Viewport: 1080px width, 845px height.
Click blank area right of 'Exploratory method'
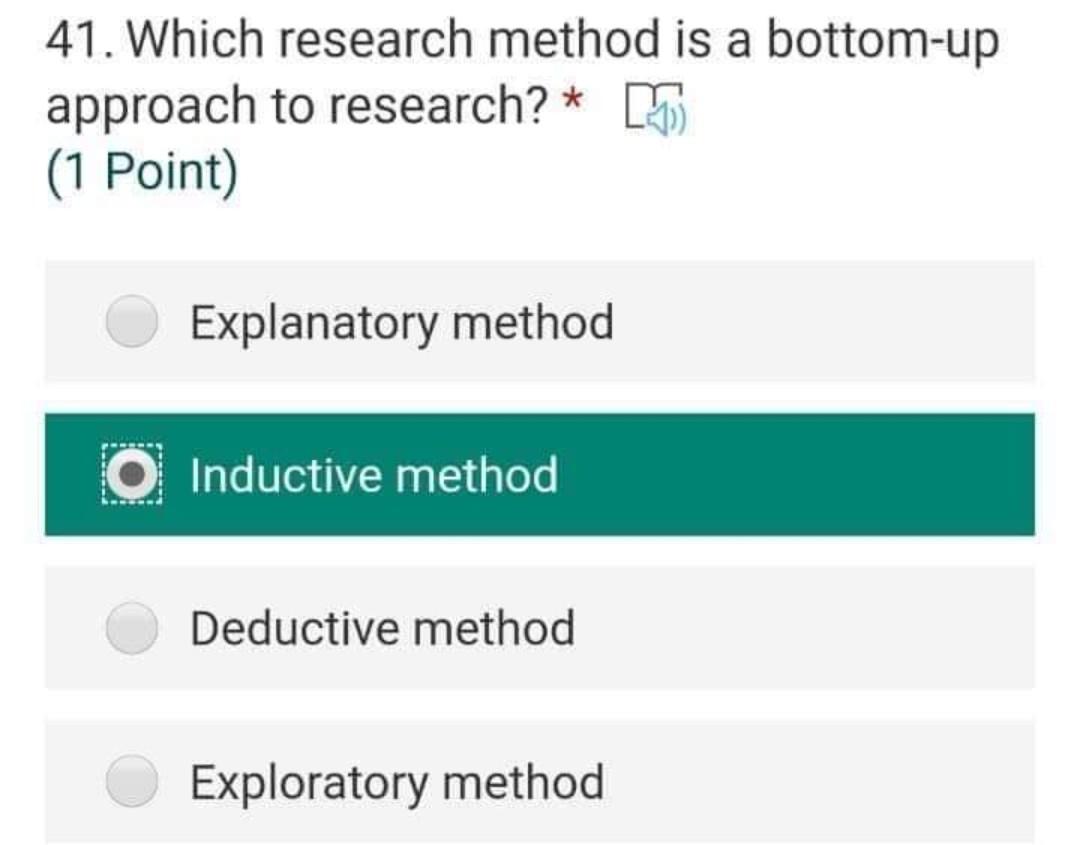[x=820, y=782]
